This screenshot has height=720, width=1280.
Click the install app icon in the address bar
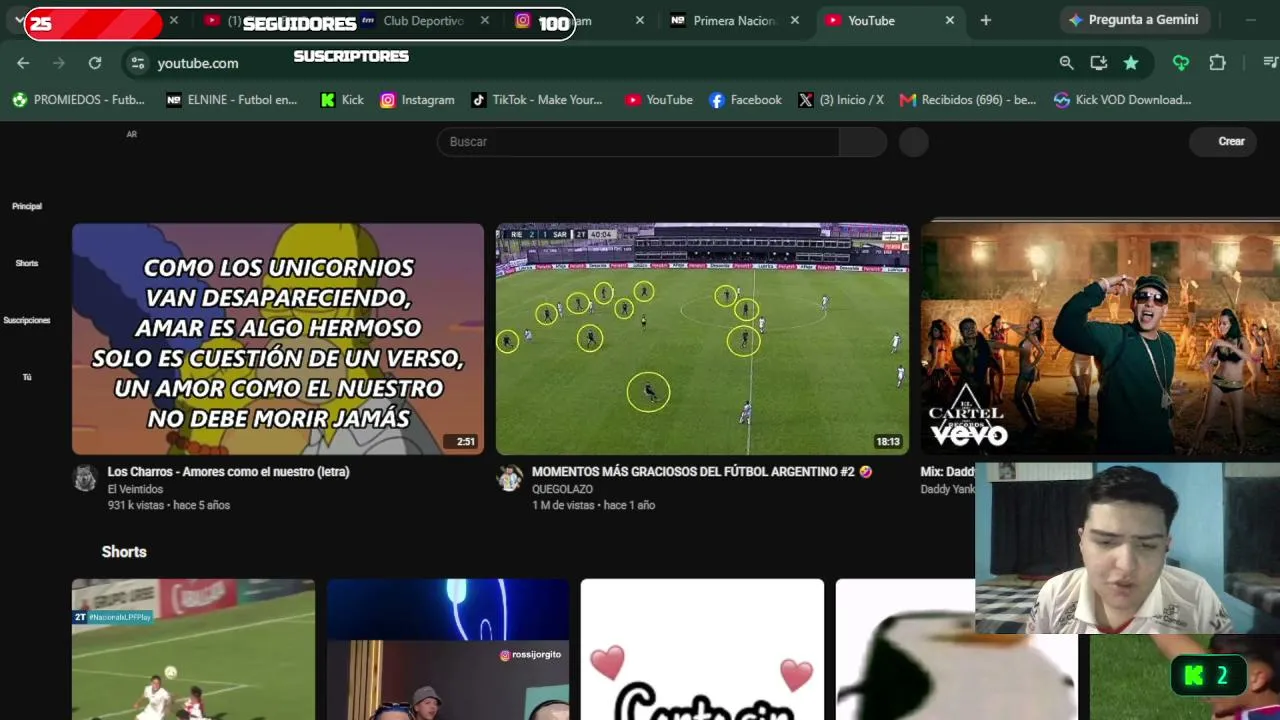coord(1098,63)
